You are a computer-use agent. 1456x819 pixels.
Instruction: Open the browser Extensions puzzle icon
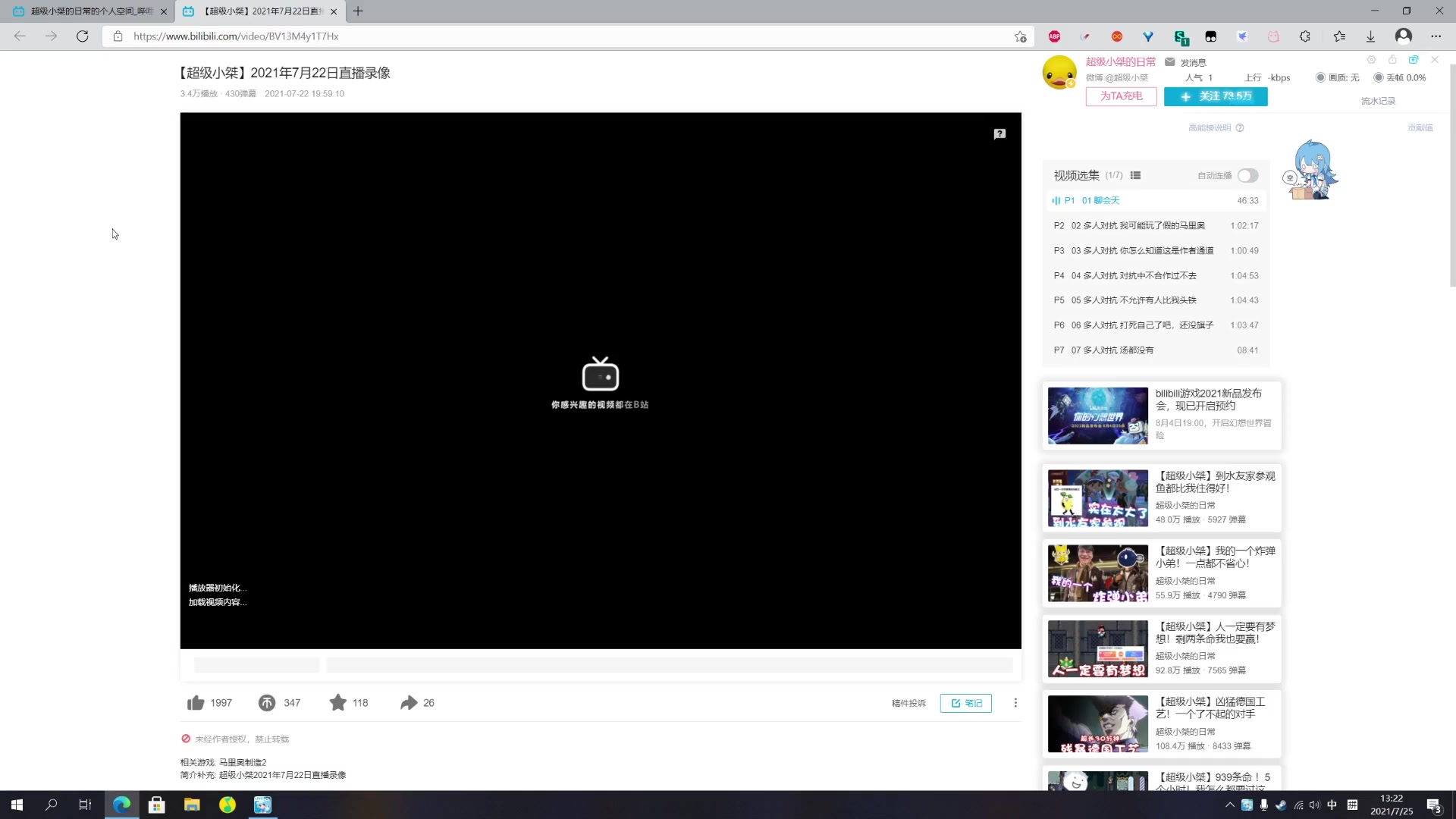click(1305, 36)
